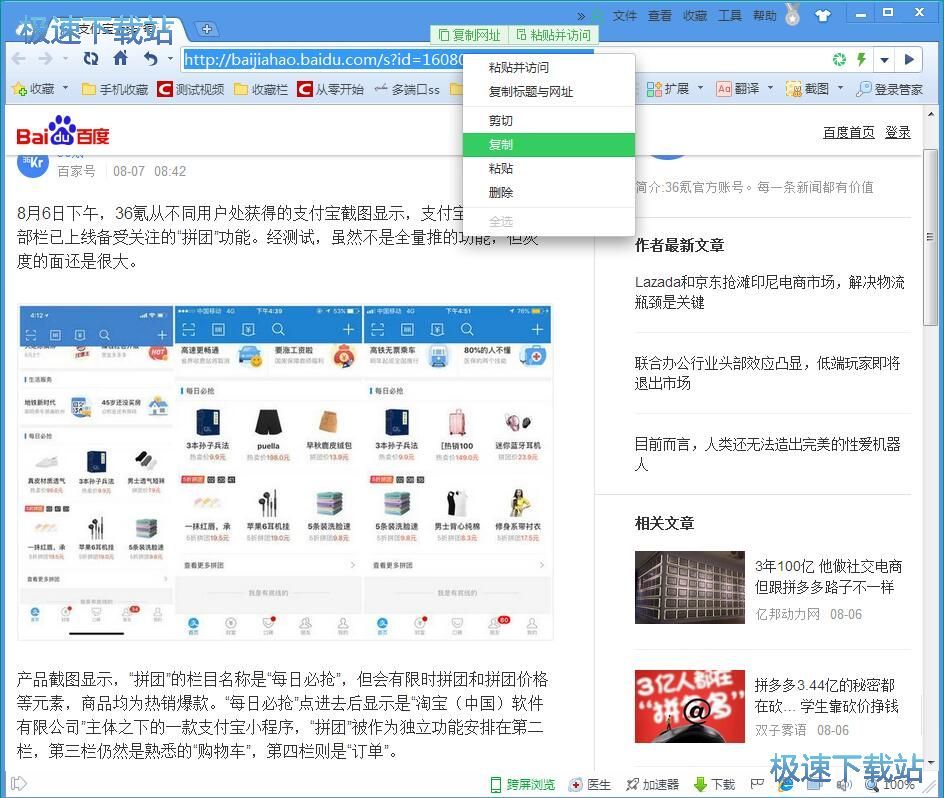Open the 工具 menu
The height and width of the screenshot is (798, 944).
[x=730, y=16]
